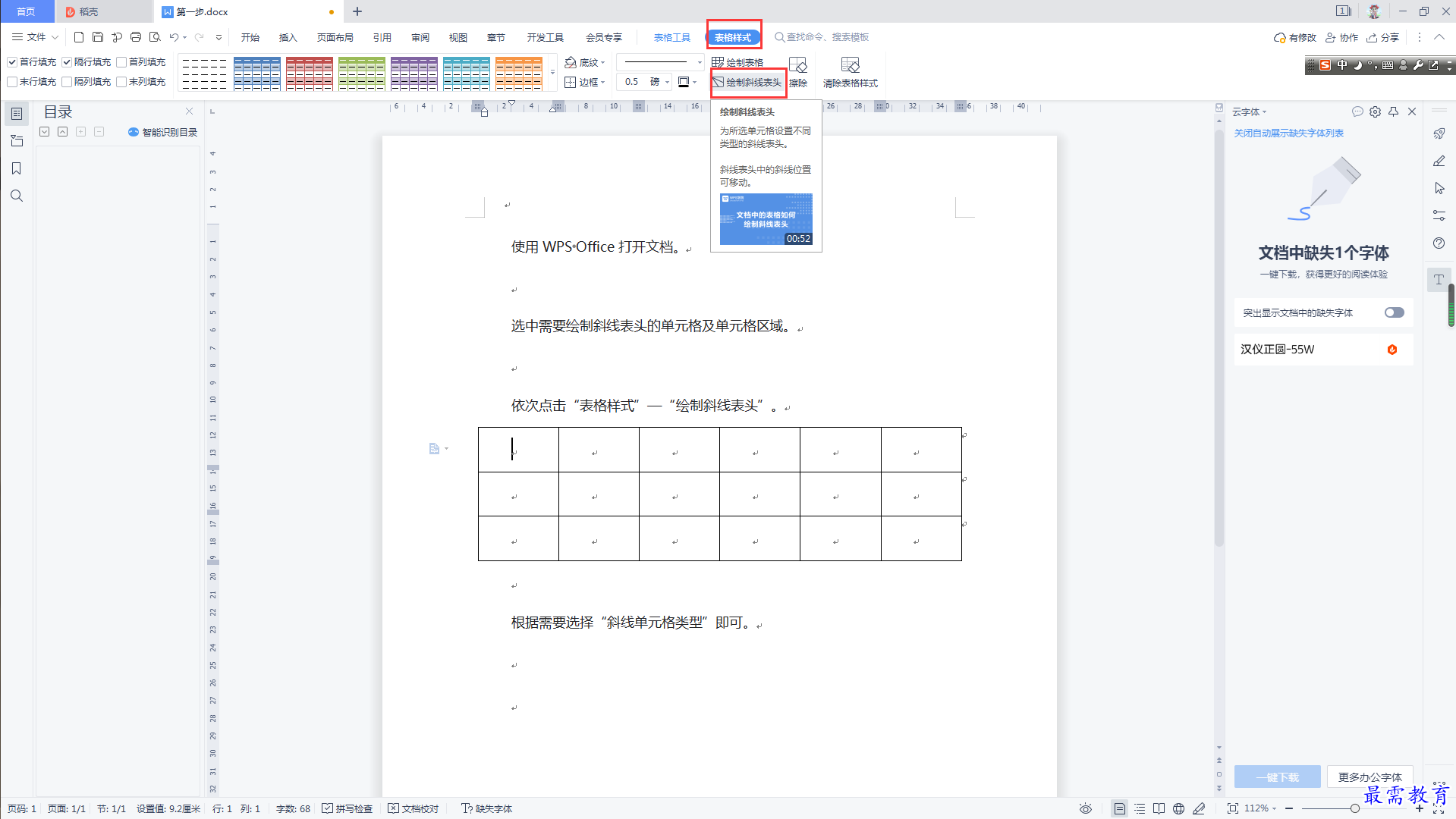
Task: Click the help question icon in right sidebar
Action: 1439,243
